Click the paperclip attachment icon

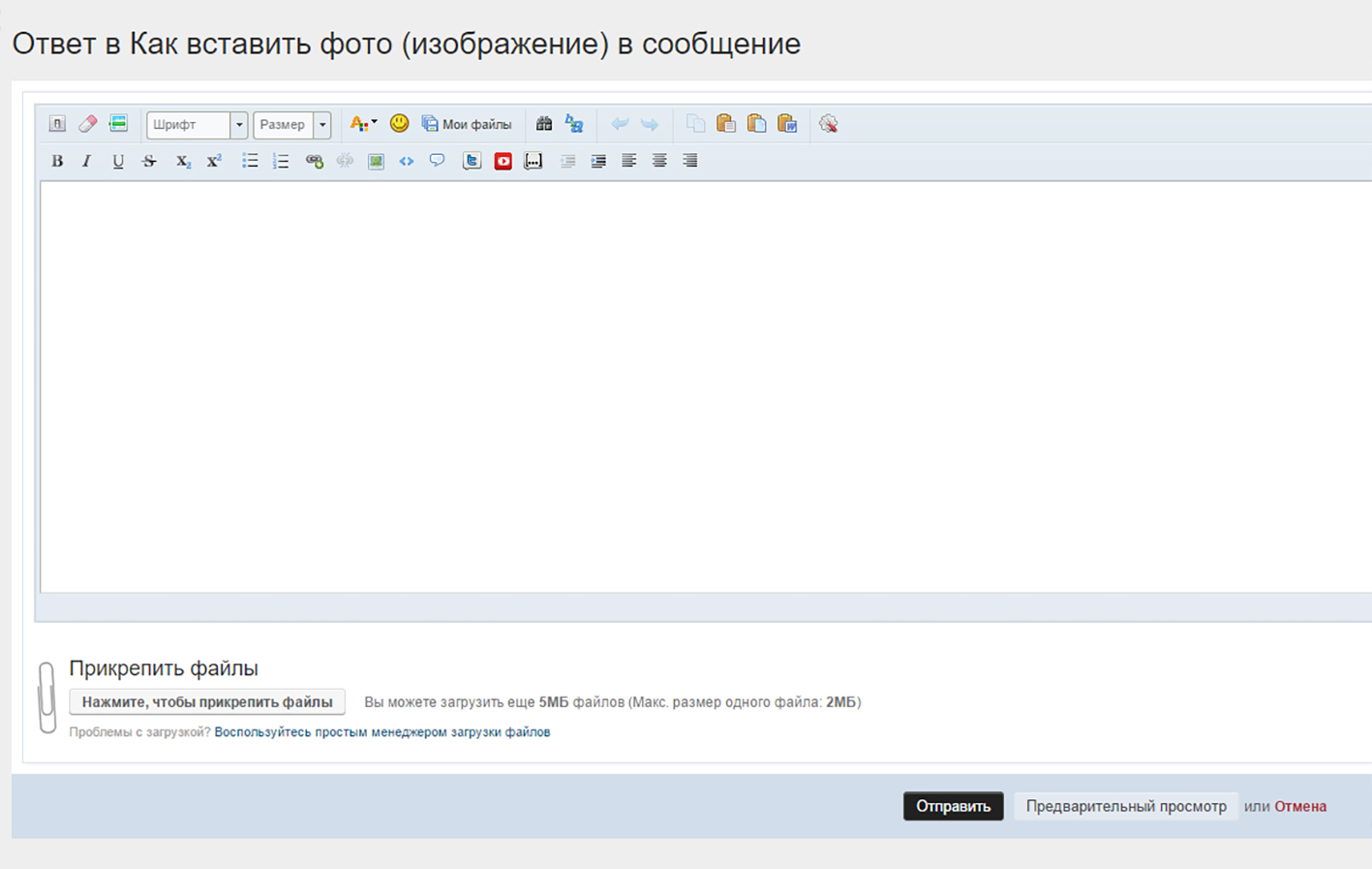coord(46,698)
